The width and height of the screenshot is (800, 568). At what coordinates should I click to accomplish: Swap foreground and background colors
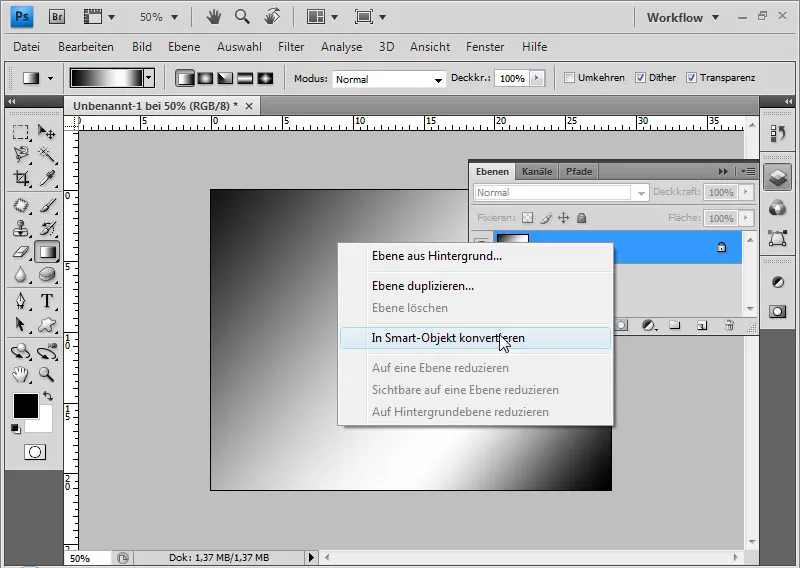point(48,396)
